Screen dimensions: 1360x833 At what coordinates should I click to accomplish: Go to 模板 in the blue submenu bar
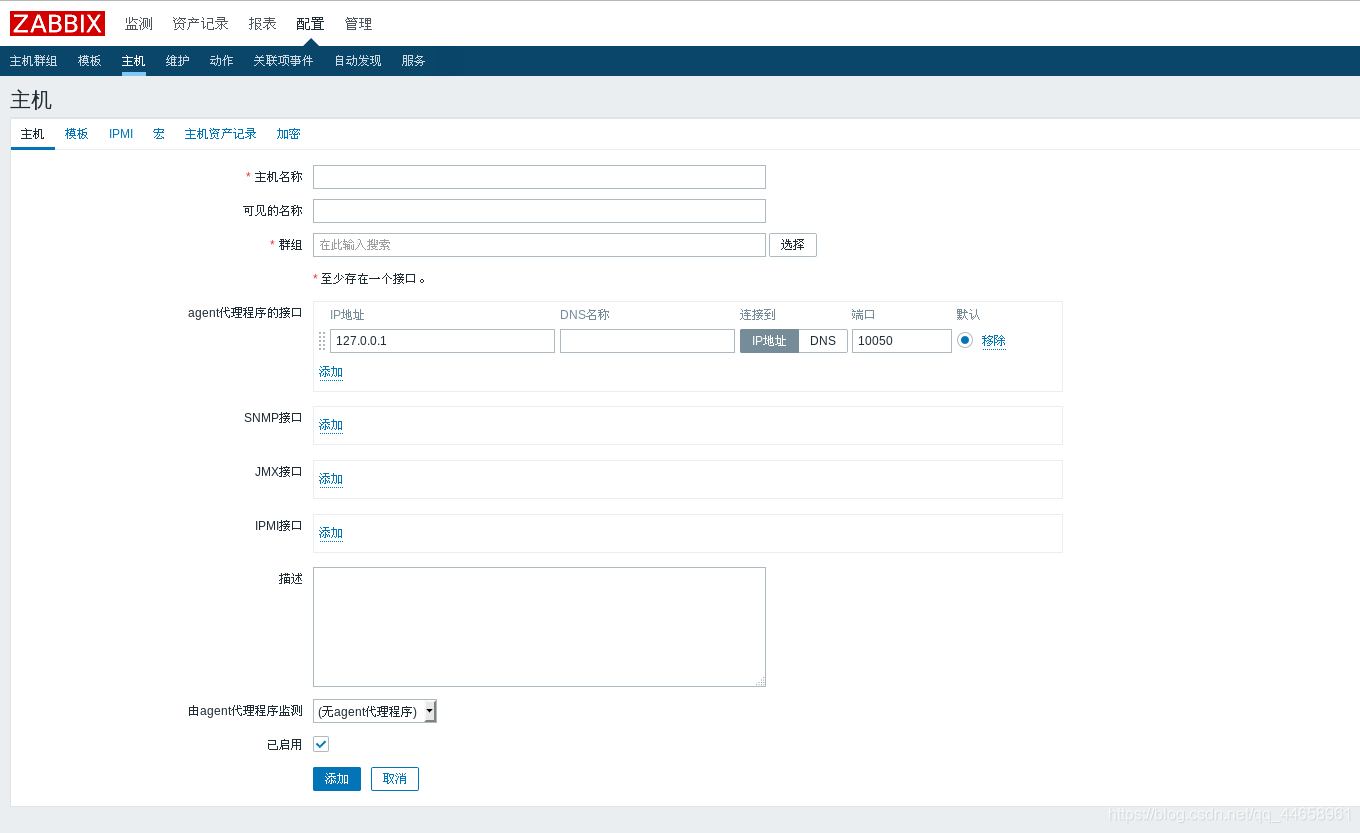coord(90,61)
